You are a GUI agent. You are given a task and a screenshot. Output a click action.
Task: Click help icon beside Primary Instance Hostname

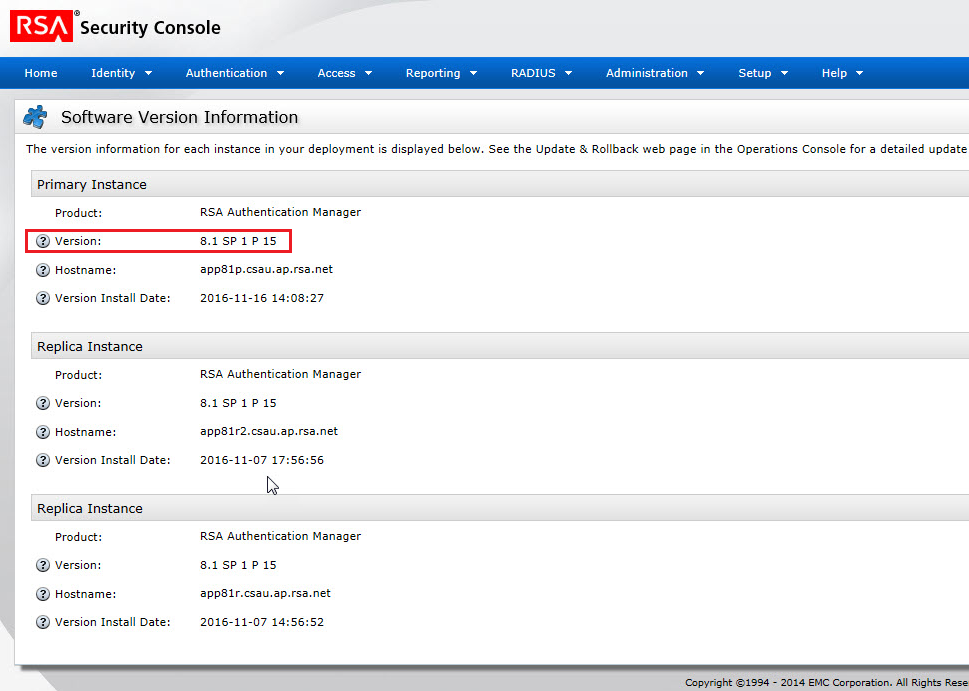tap(43, 270)
